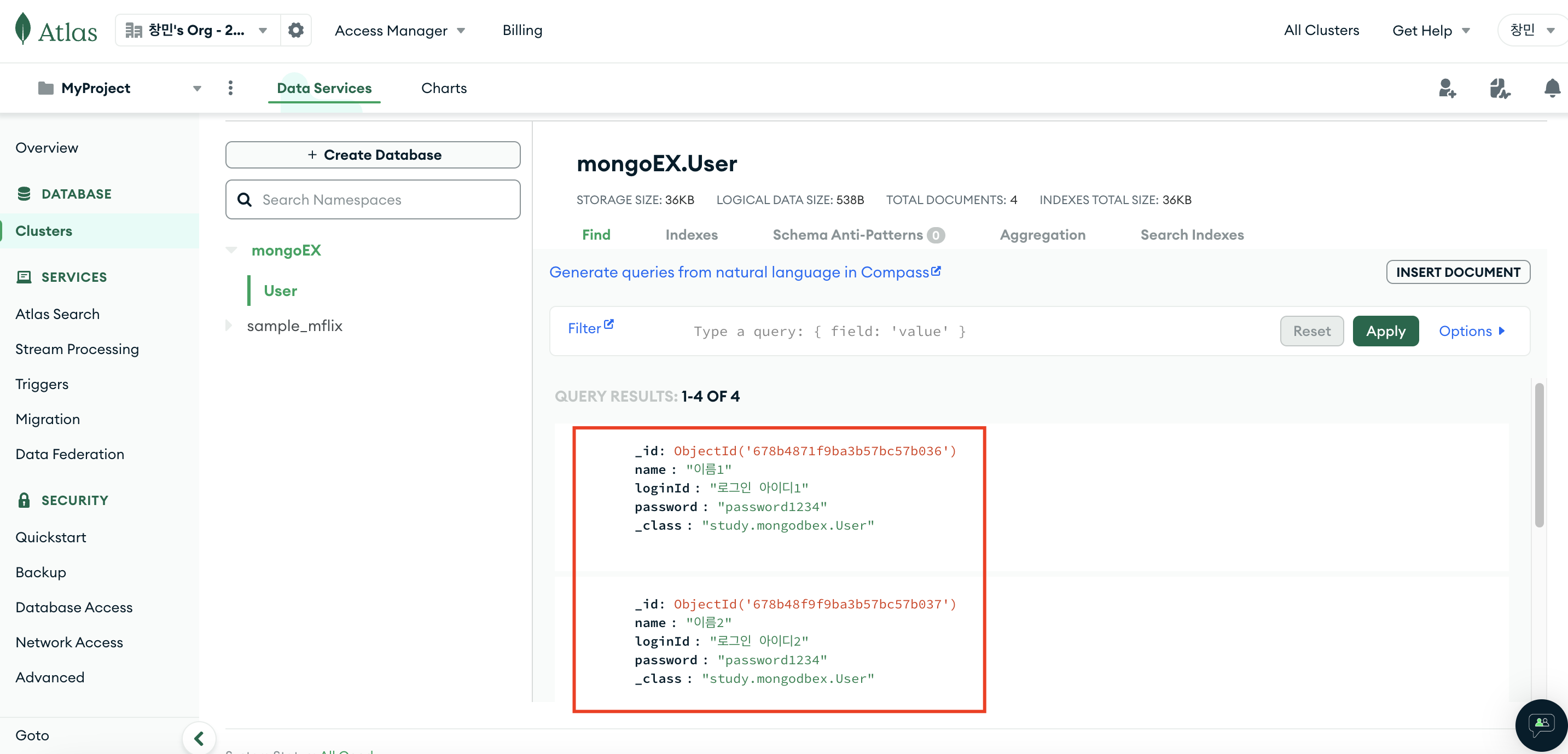This screenshot has height=754, width=1568.
Task: Click the results vertical scrollbar
Action: click(1539, 455)
